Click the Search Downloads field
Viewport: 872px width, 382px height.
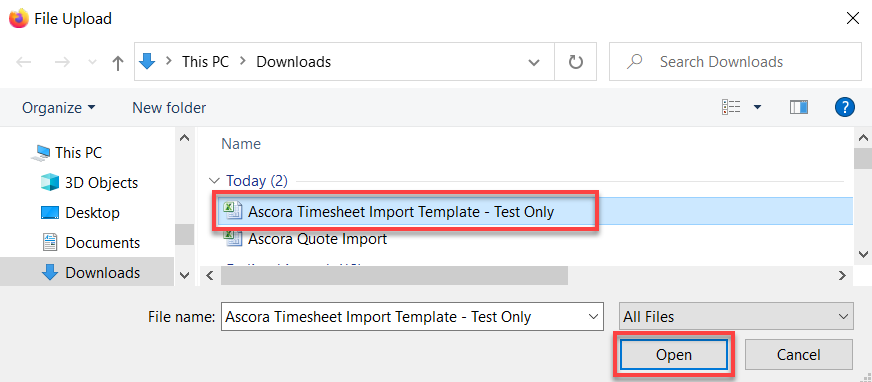735,62
